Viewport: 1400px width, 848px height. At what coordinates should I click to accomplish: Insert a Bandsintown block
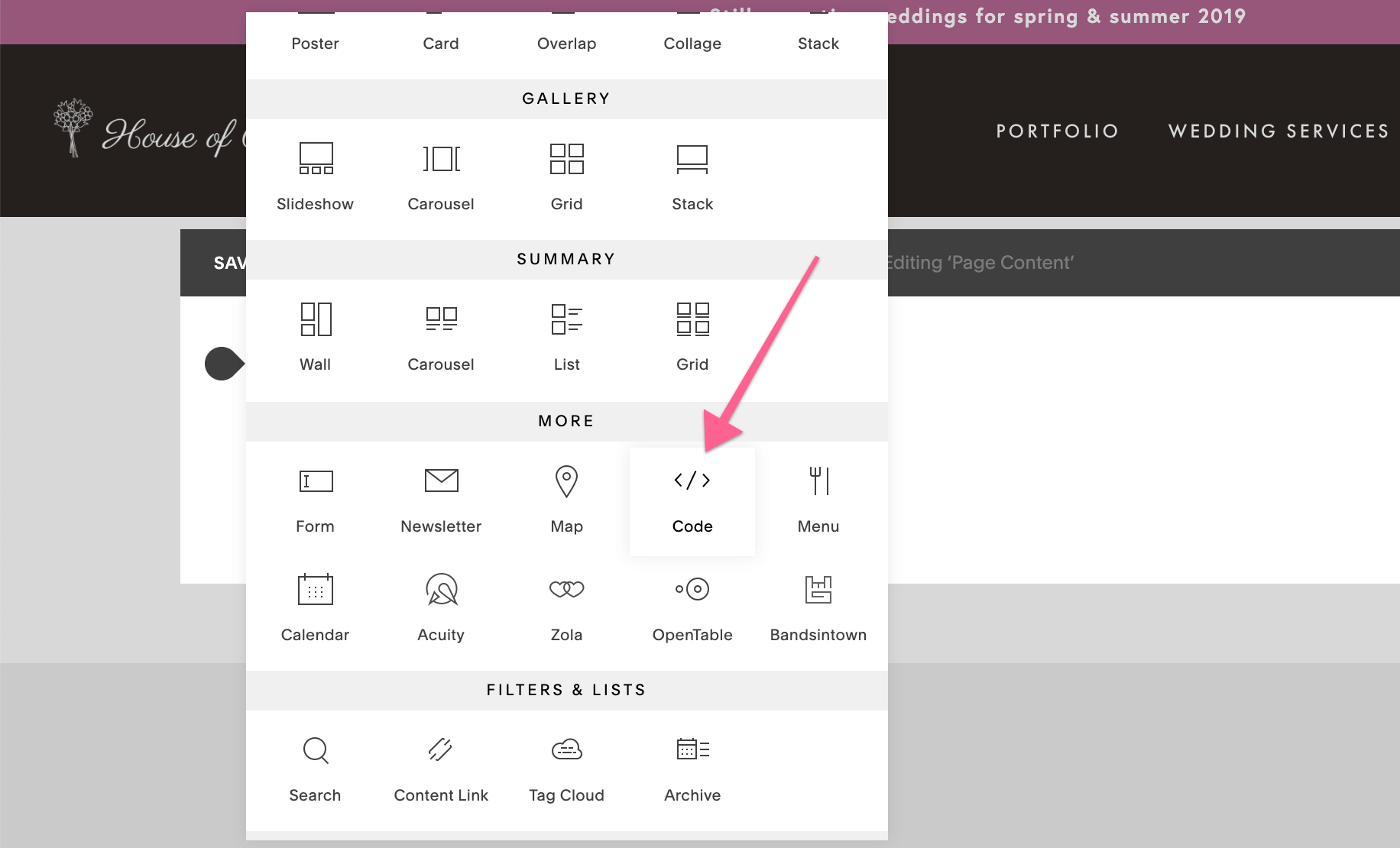(x=818, y=608)
